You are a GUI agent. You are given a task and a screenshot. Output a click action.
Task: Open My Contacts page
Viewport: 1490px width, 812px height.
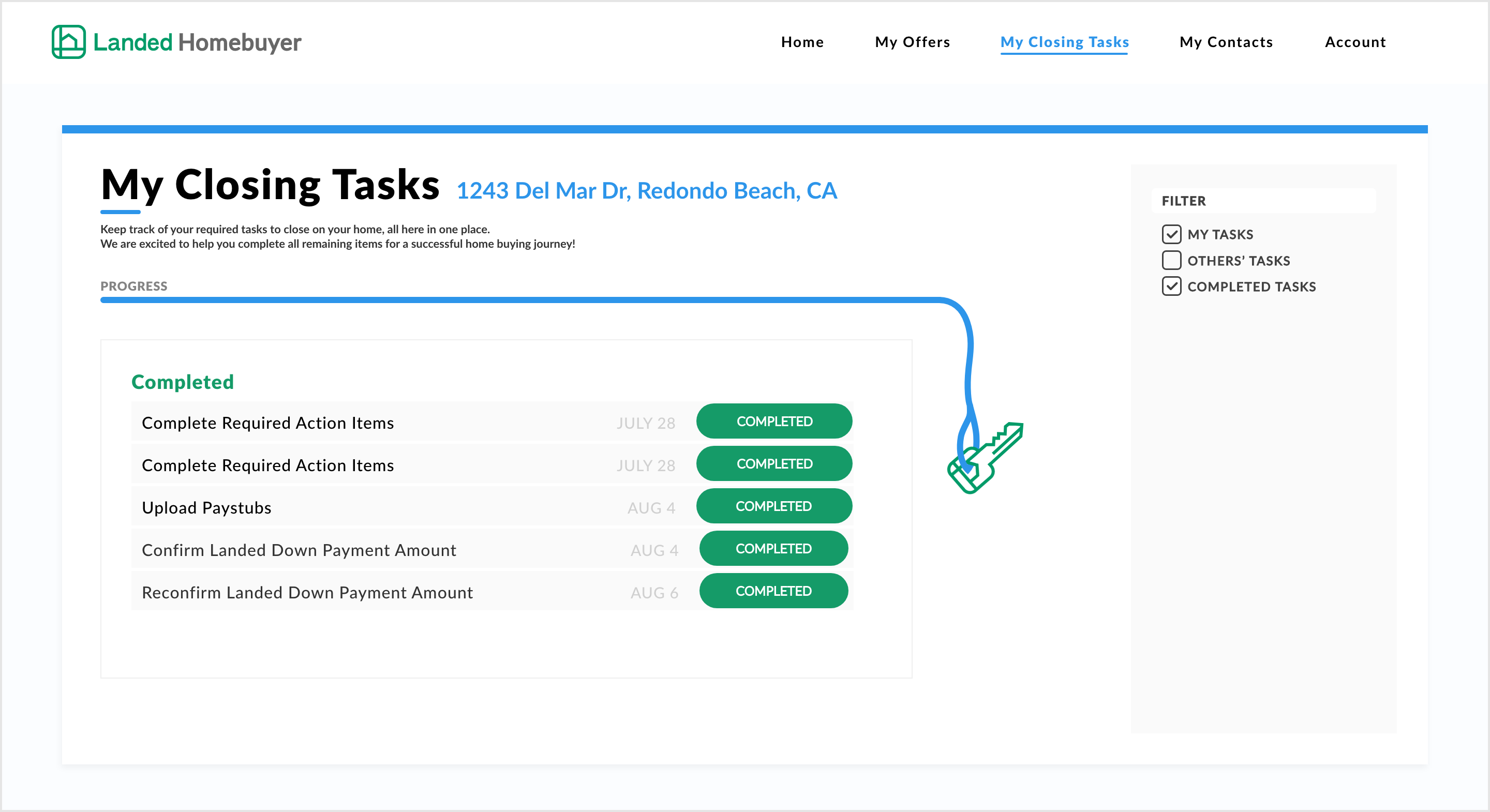(1226, 42)
